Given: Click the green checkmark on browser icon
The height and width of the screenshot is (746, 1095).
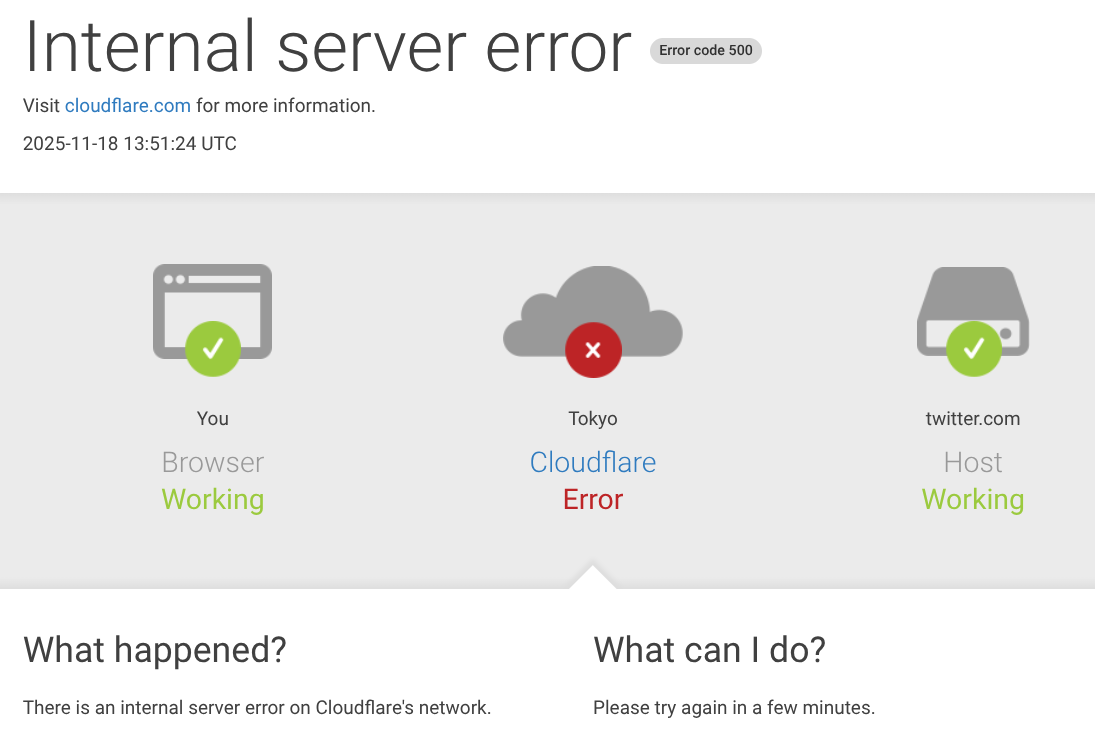Looking at the screenshot, I should click(213, 349).
